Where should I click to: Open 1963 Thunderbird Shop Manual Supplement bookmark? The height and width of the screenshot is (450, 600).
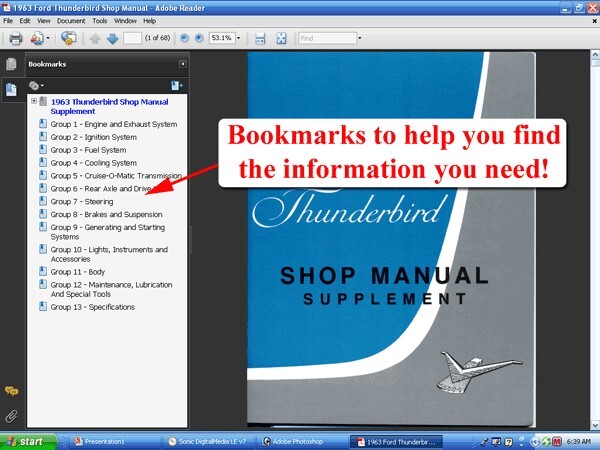[109, 106]
